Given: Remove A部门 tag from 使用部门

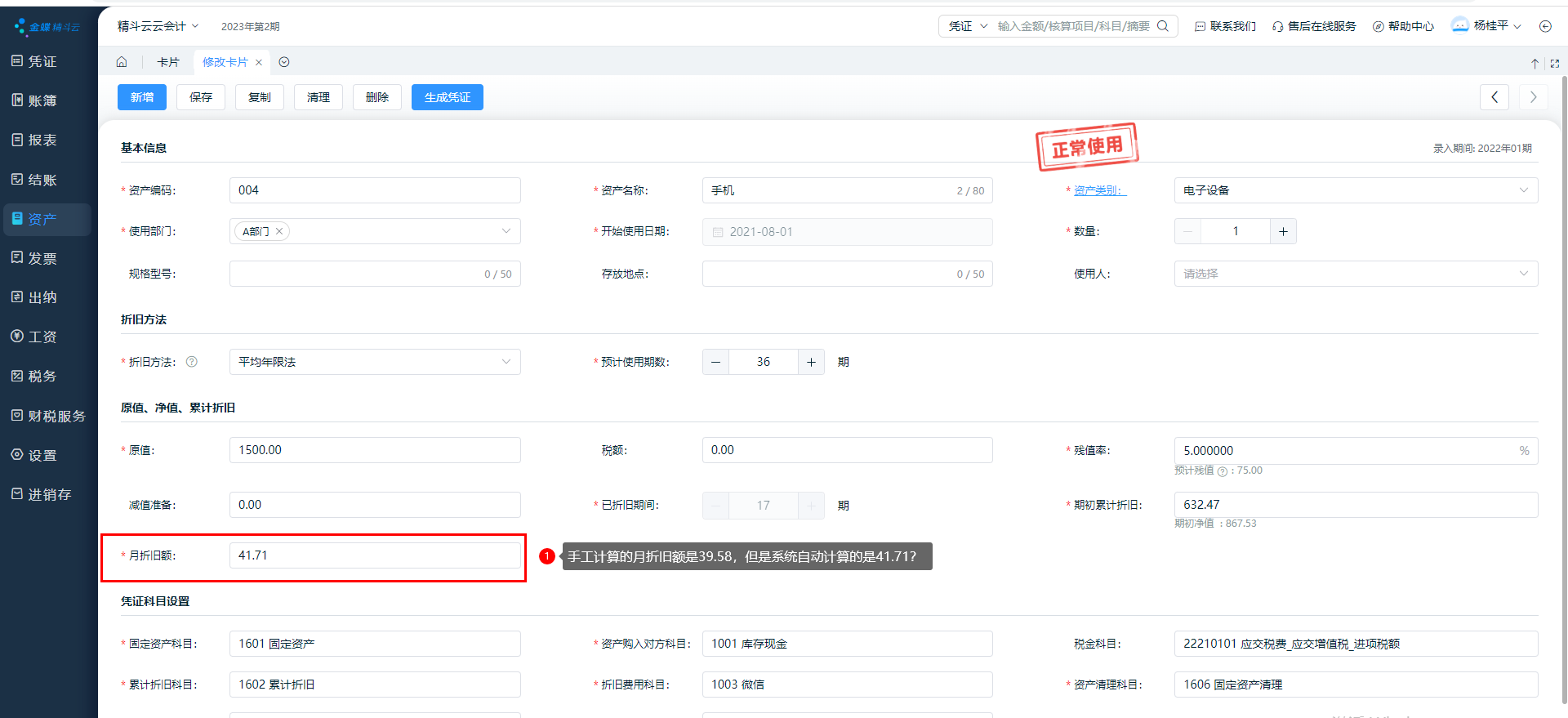Looking at the screenshot, I should (x=279, y=231).
